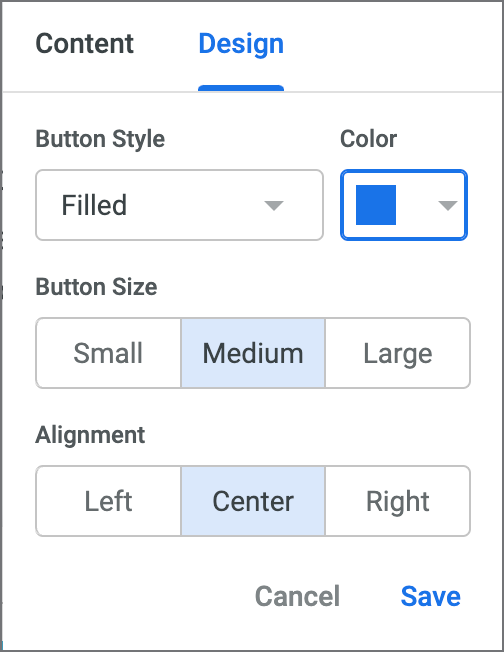
Task: Expand the Color picker arrow
Action: pos(448,205)
